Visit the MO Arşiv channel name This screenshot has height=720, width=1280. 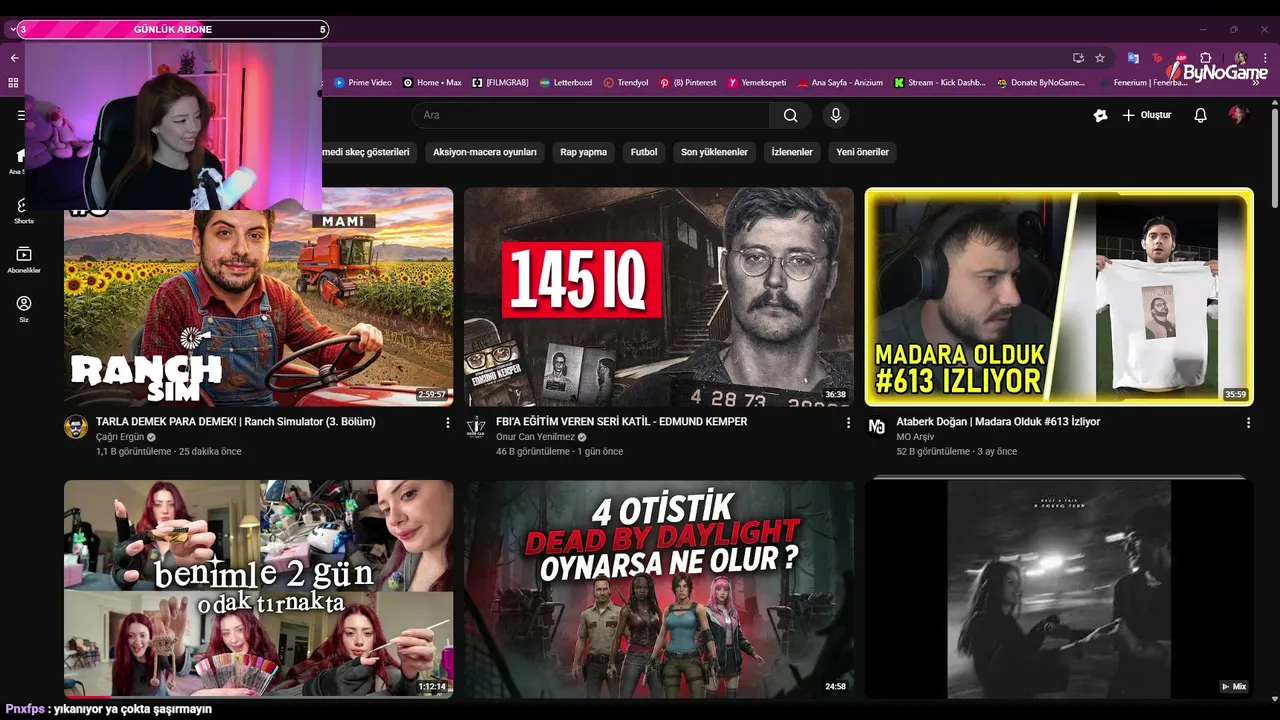pos(915,437)
